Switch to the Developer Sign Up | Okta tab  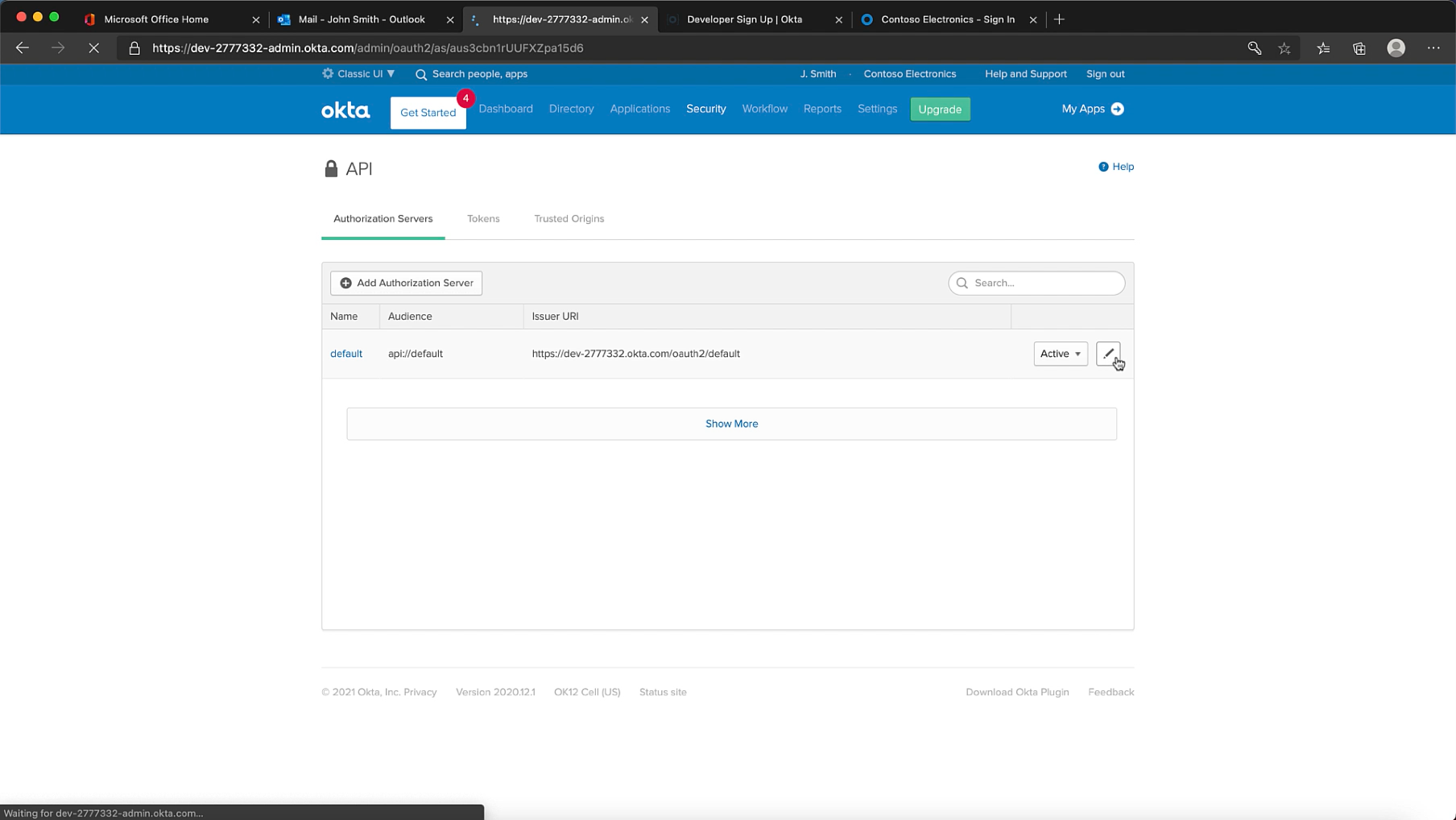[x=745, y=19]
